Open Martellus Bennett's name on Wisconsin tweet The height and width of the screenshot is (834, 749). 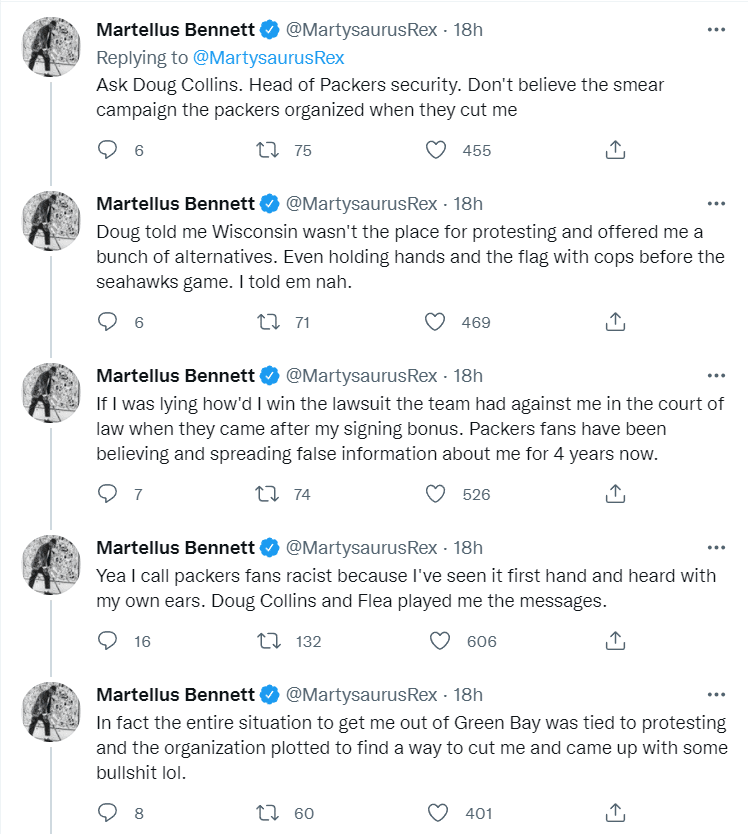pos(175,204)
